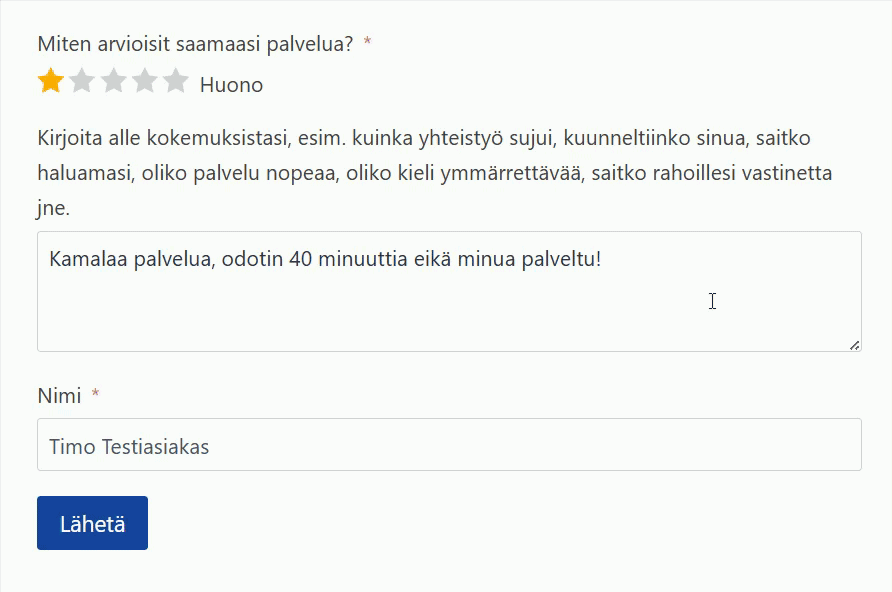Image resolution: width=892 pixels, height=592 pixels.
Task: Place cursor on "40" in review text
Action: click(x=301, y=260)
